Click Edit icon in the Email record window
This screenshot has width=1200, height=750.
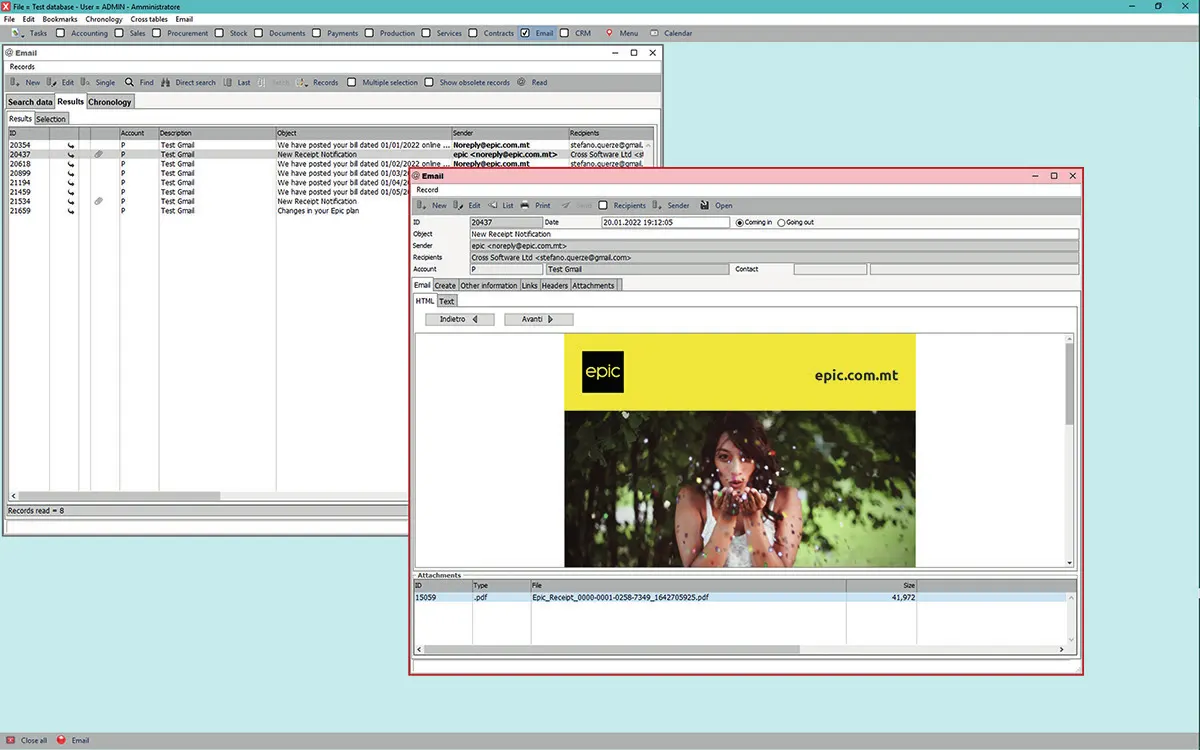click(458, 205)
